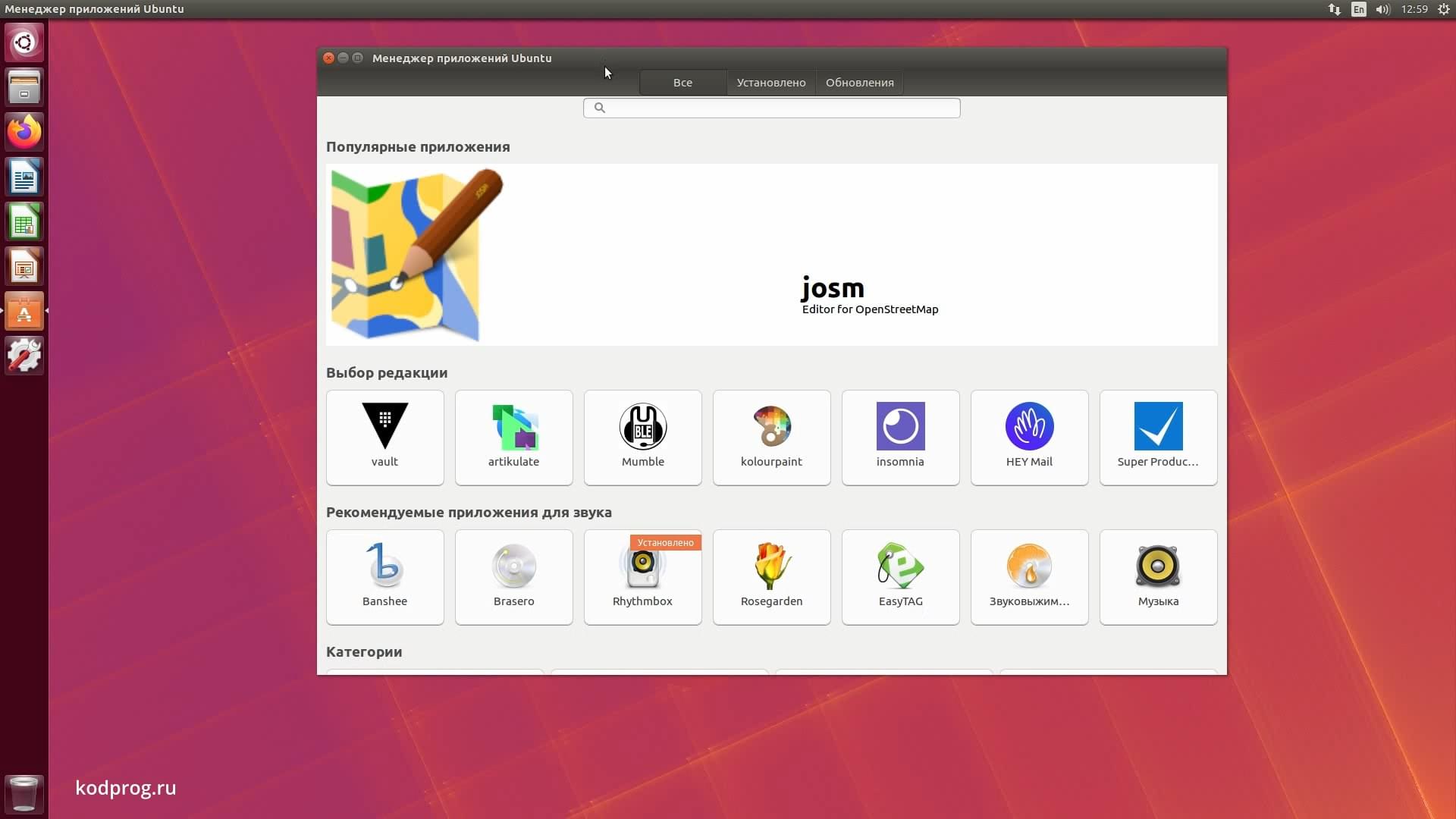This screenshot has width=1456, height=819.
Task: Open the En keyboard layout indicator
Action: pyautogui.click(x=1359, y=9)
